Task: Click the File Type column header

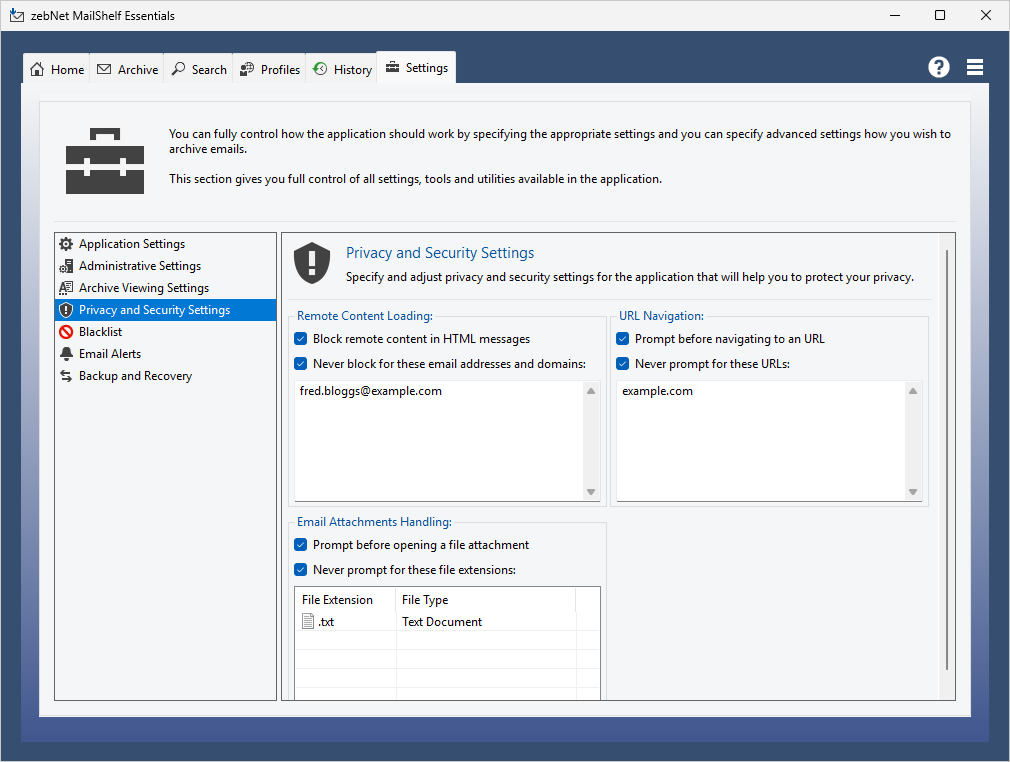Action: [x=425, y=600]
